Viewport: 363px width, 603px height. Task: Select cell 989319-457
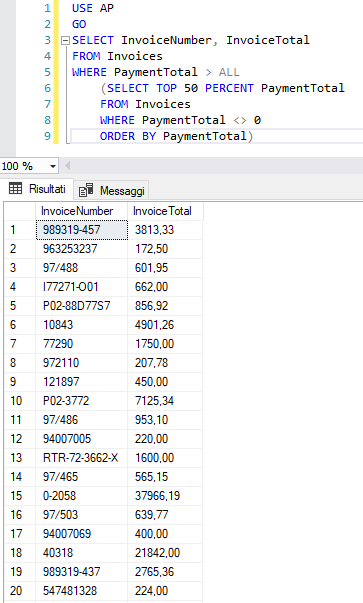[82, 230]
